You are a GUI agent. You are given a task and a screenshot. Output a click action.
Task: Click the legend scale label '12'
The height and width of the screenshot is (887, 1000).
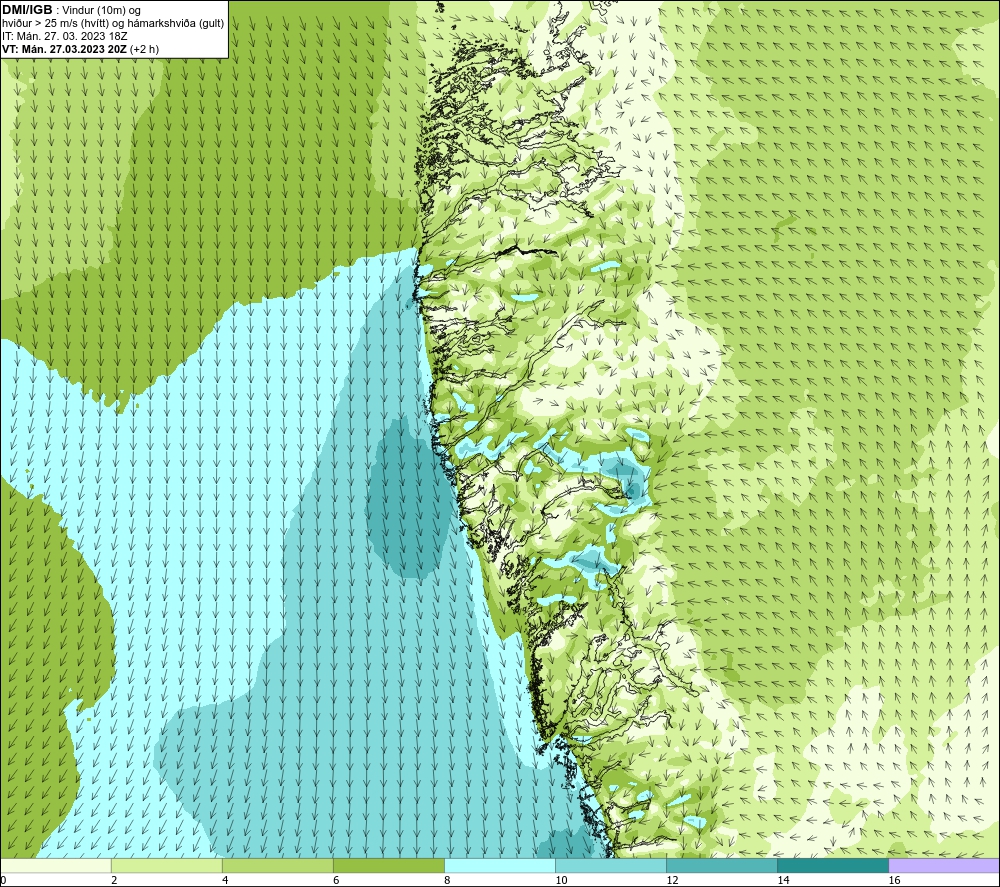672,880
